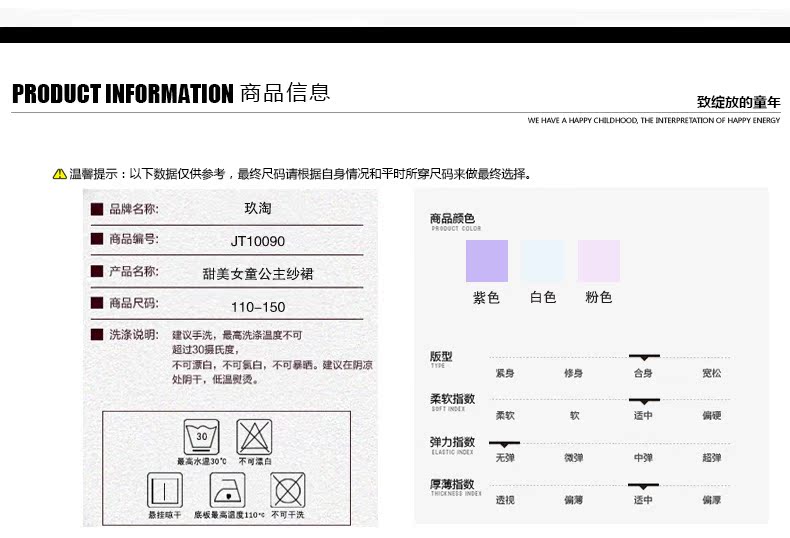Click the 产品名称 label

134,271
